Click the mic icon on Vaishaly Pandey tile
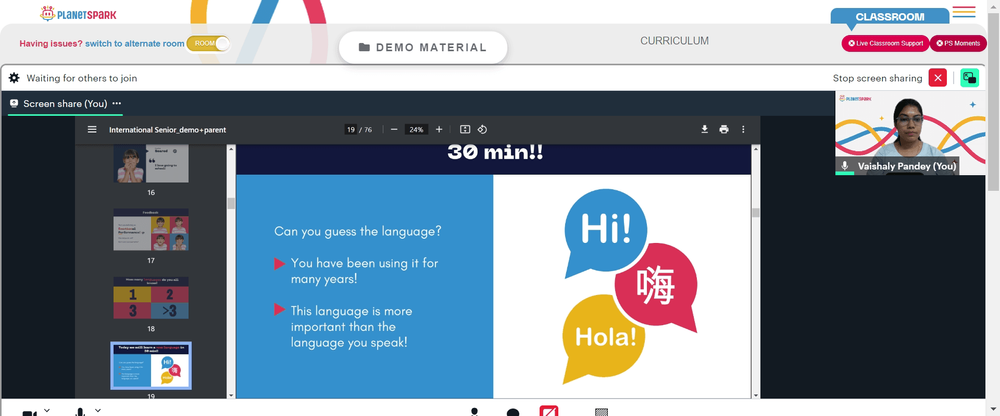Screen dimensions: 1000x416 coord(845,166)
